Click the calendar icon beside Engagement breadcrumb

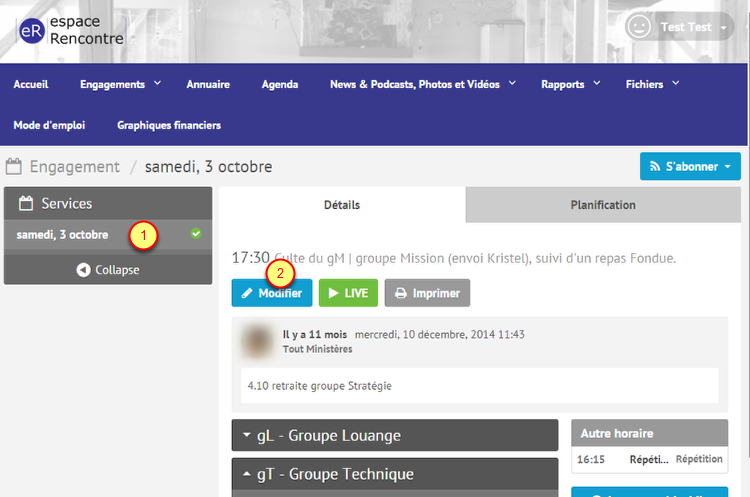pyautogui.click(x=13, y=166)
